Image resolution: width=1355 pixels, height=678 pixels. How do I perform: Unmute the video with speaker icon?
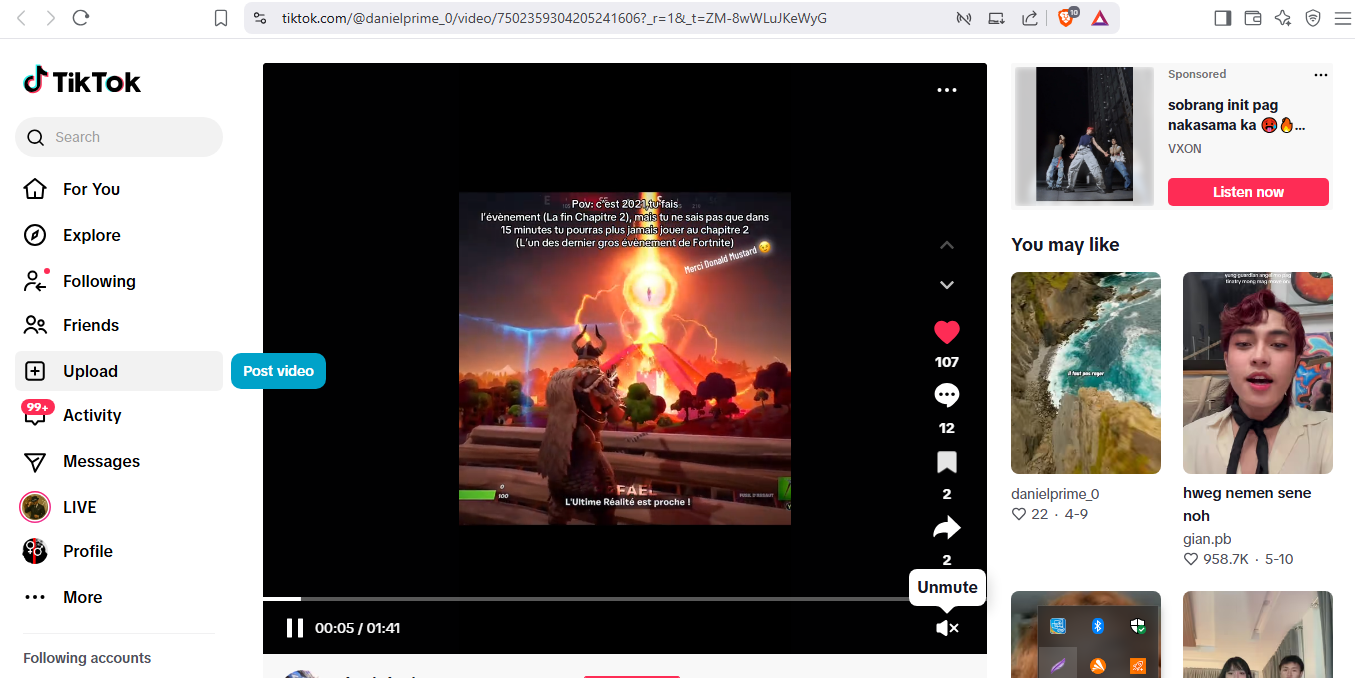click(x=947, y=628)
